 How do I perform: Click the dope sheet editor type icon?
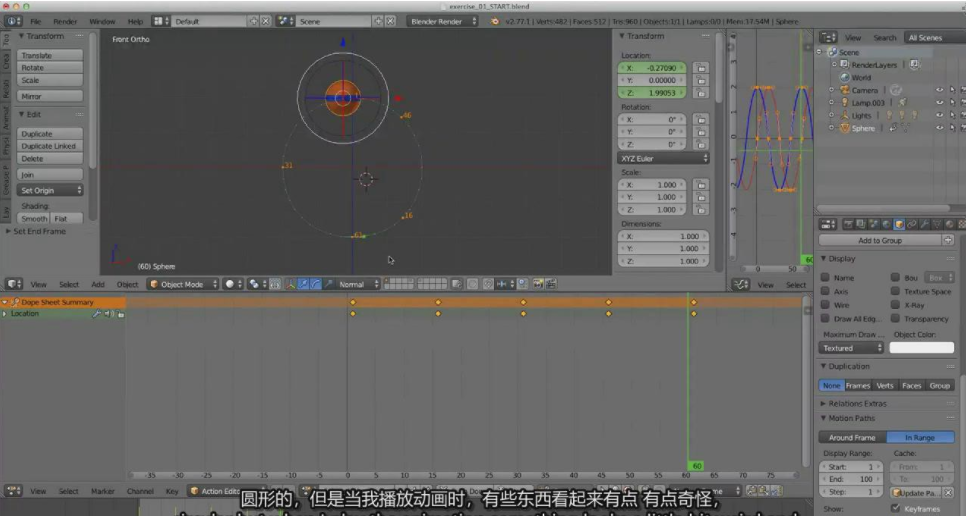[x=14, y=491]
